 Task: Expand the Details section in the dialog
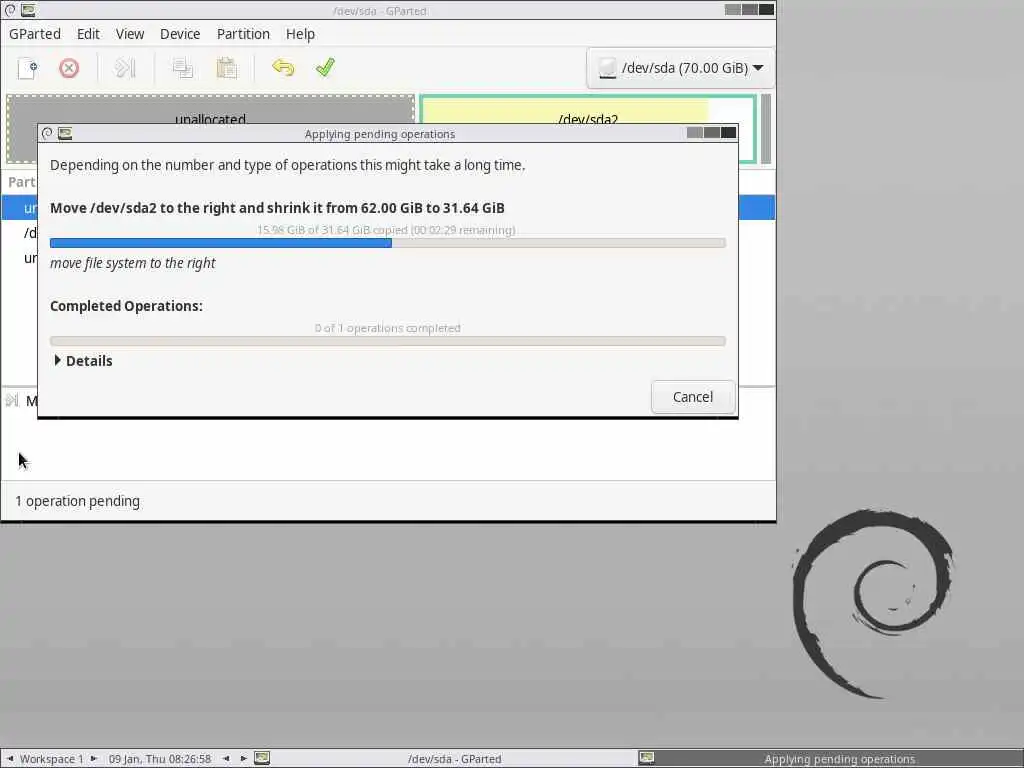(x=83, y=361)
